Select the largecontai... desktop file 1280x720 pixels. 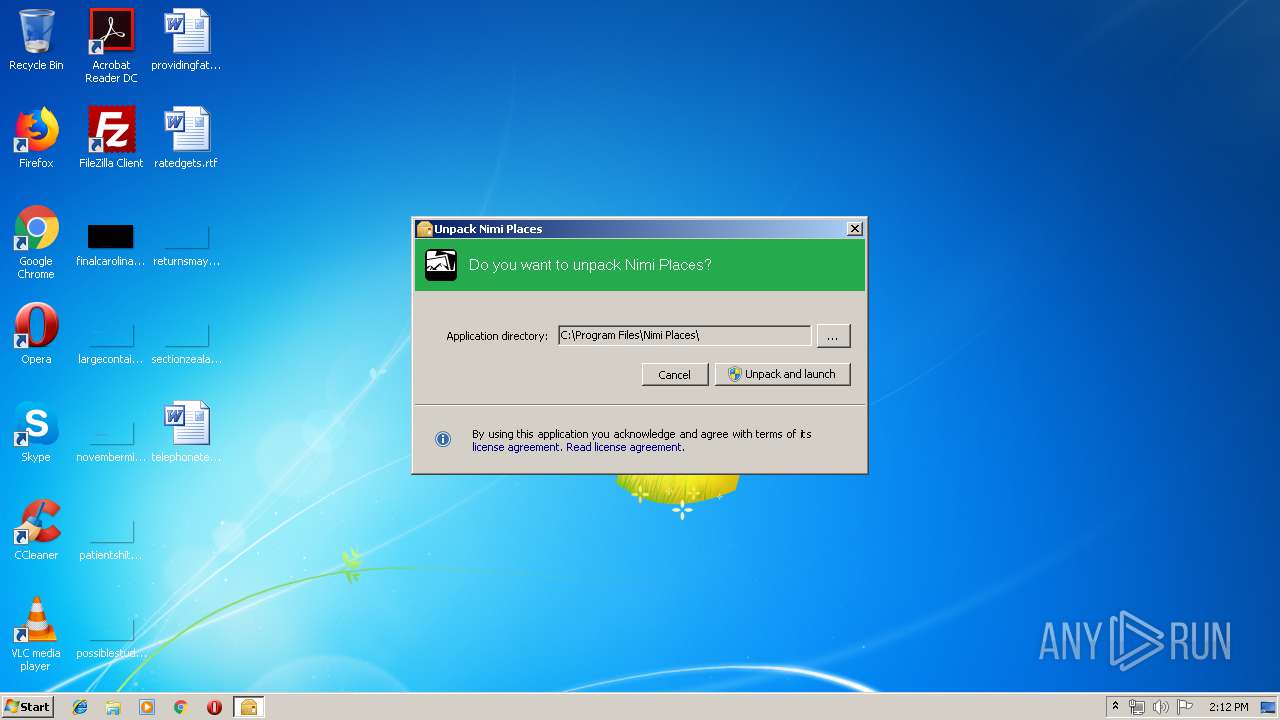(x=111, y=342)
